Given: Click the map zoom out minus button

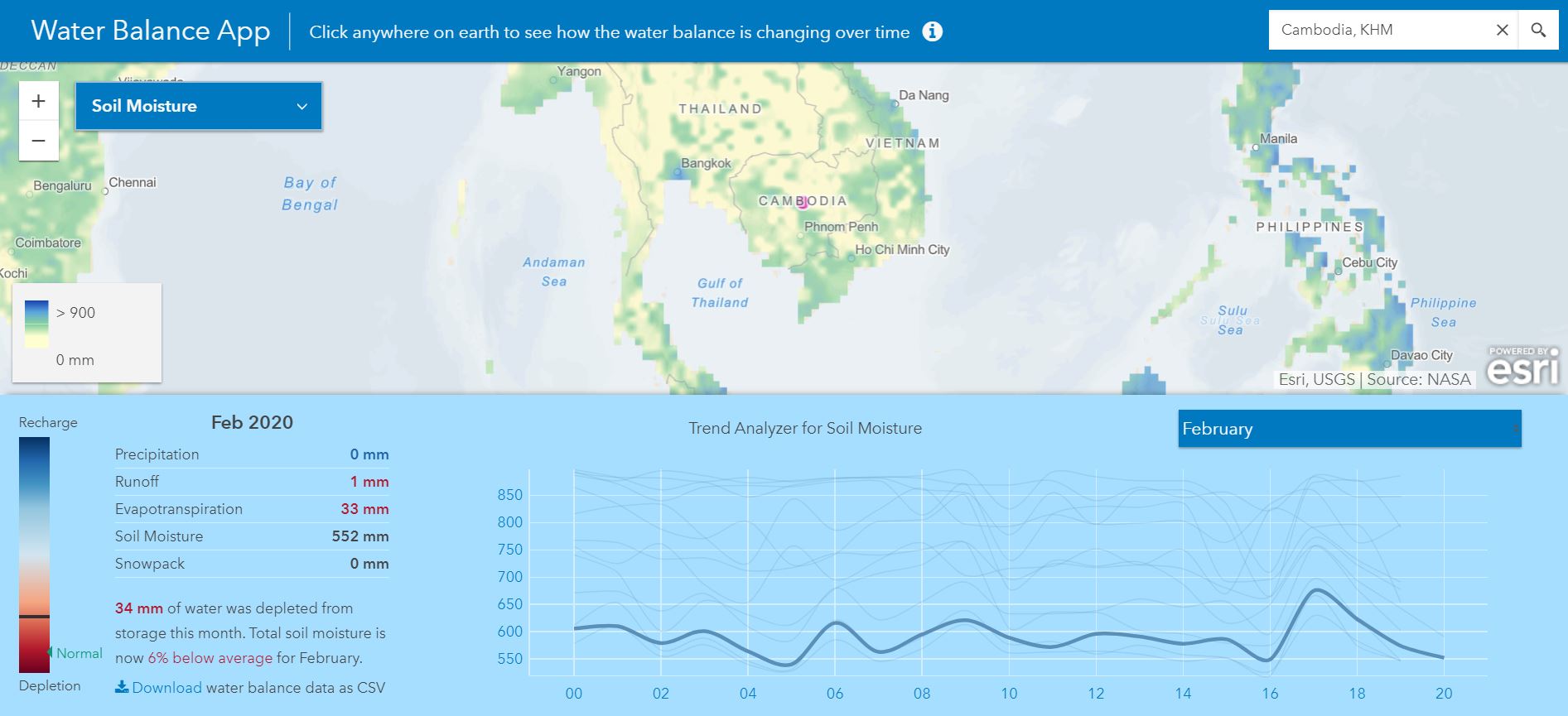Looking at the screenshot, I should pos(38,141).
